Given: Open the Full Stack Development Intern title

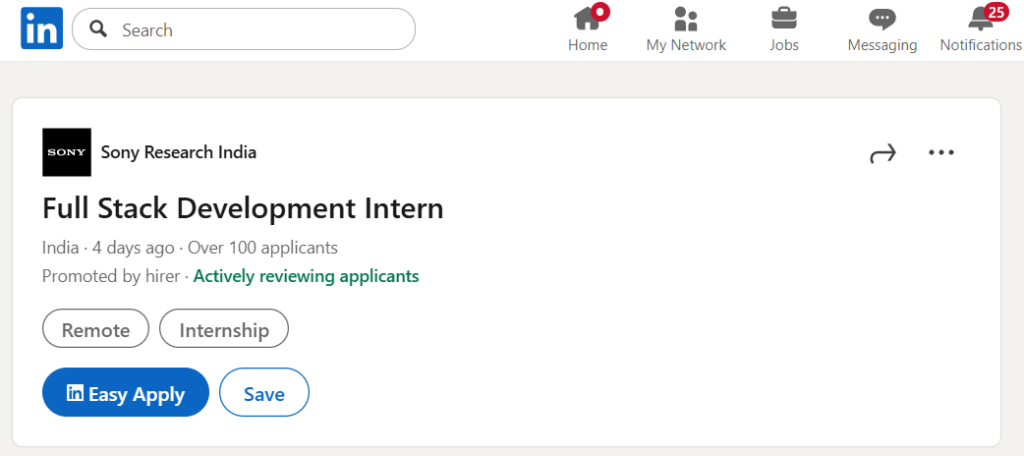Looking at the screenshot, I should (x=243, y=209).
